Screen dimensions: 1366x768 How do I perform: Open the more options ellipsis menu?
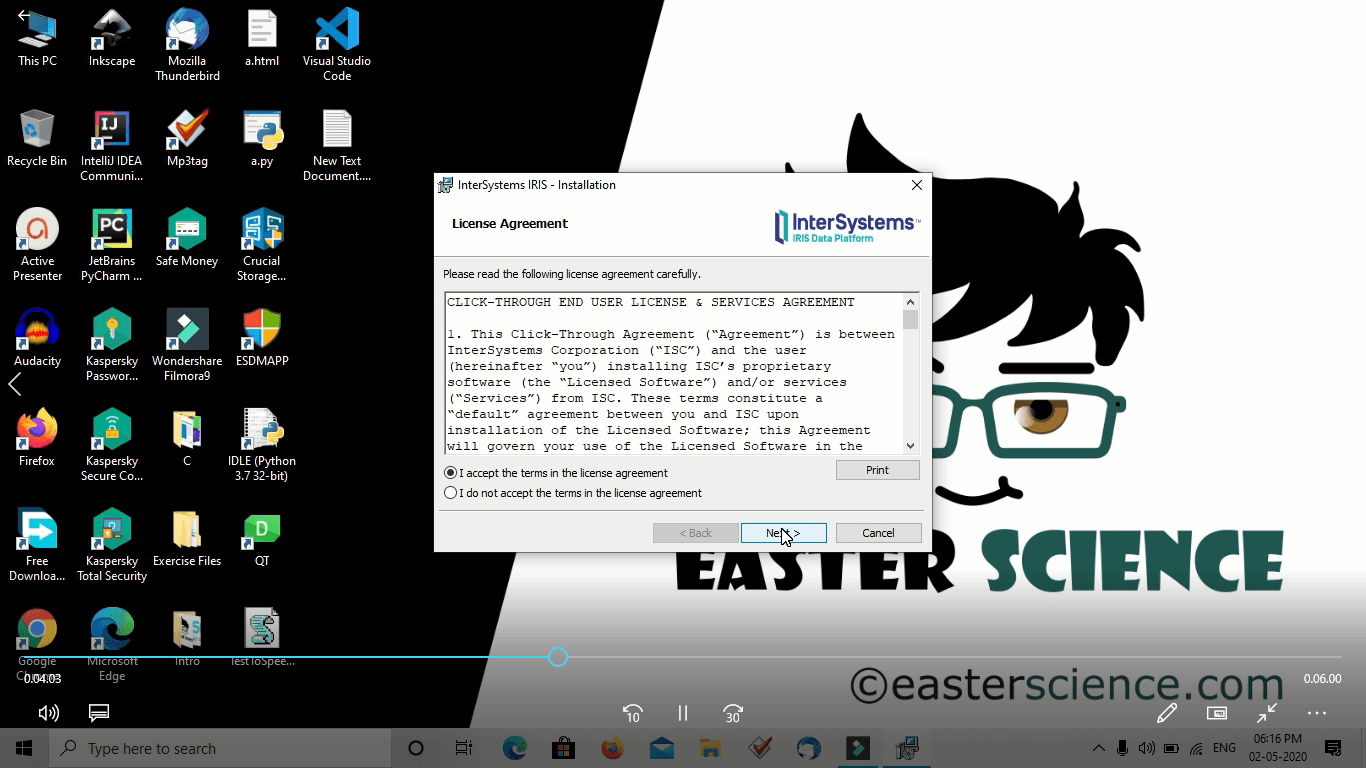coord(1317,713)
